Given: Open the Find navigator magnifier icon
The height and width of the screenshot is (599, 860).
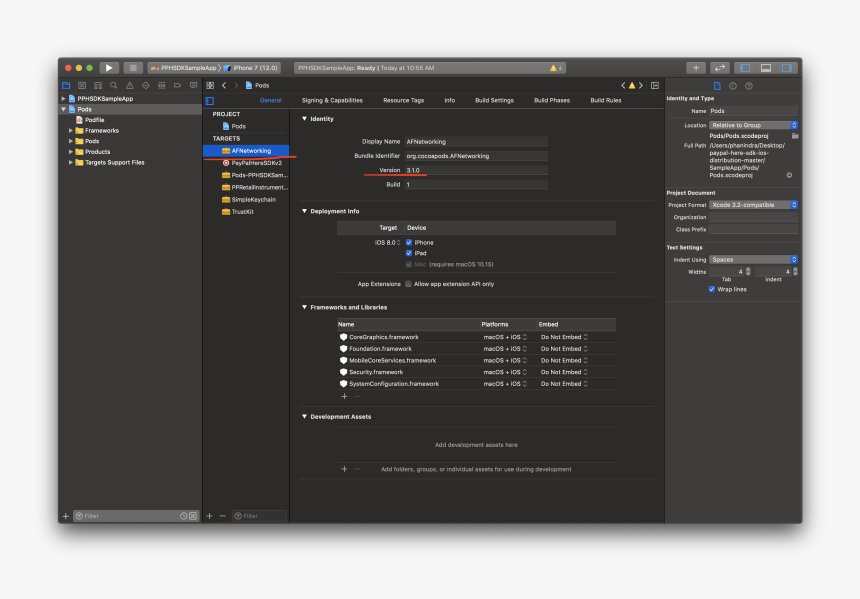Looking at the screenshot, I should point(114,86).
